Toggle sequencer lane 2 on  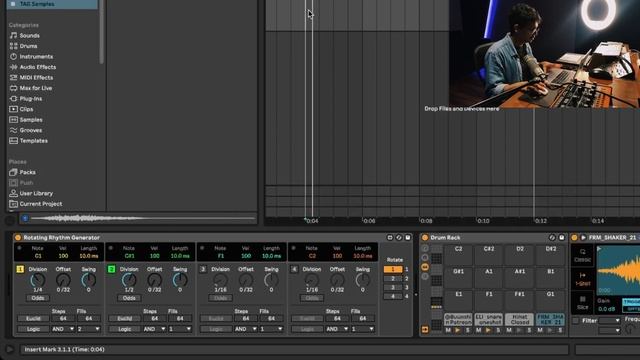pos(111,269)
